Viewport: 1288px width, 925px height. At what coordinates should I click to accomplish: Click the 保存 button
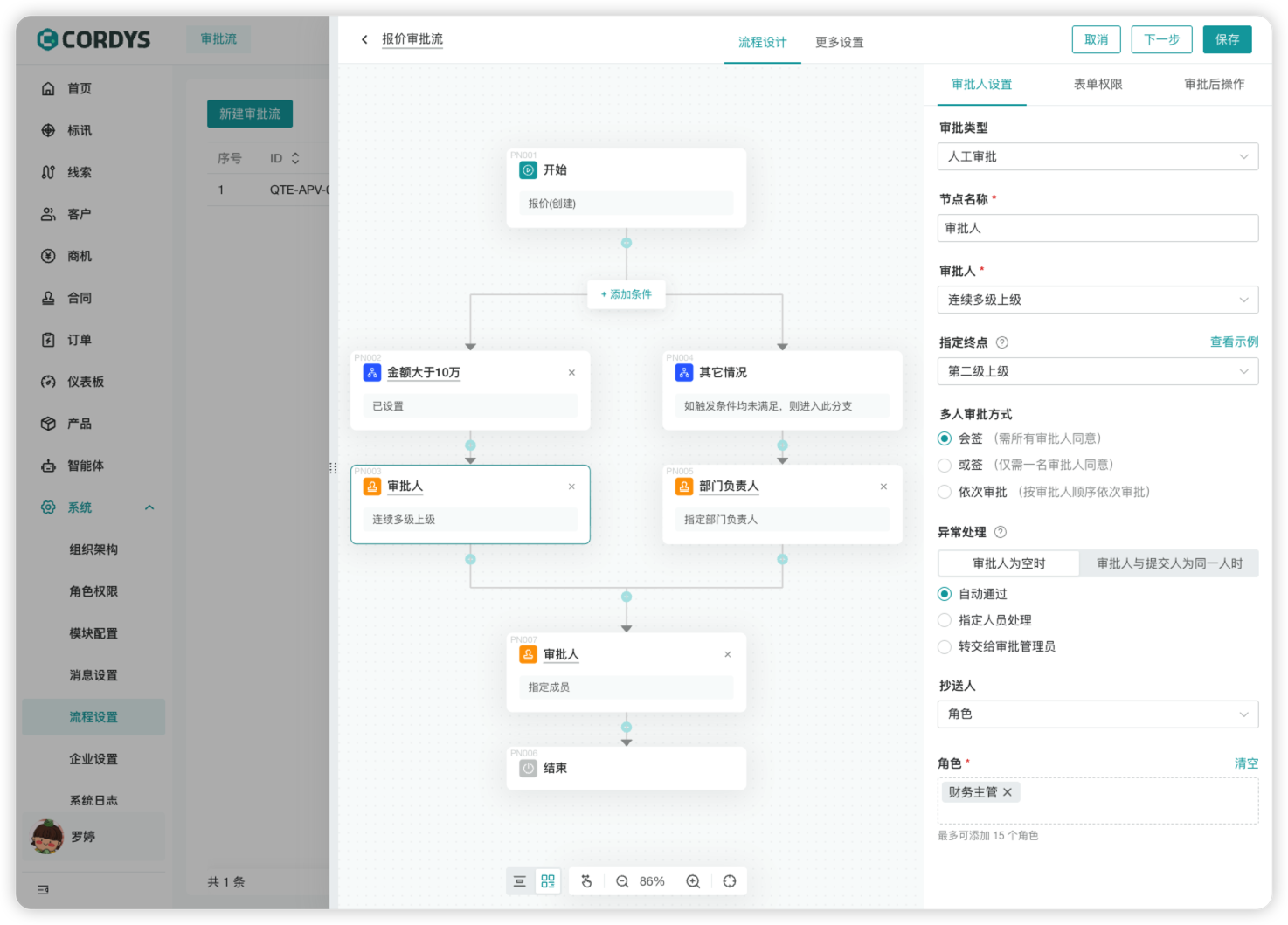1228,39
